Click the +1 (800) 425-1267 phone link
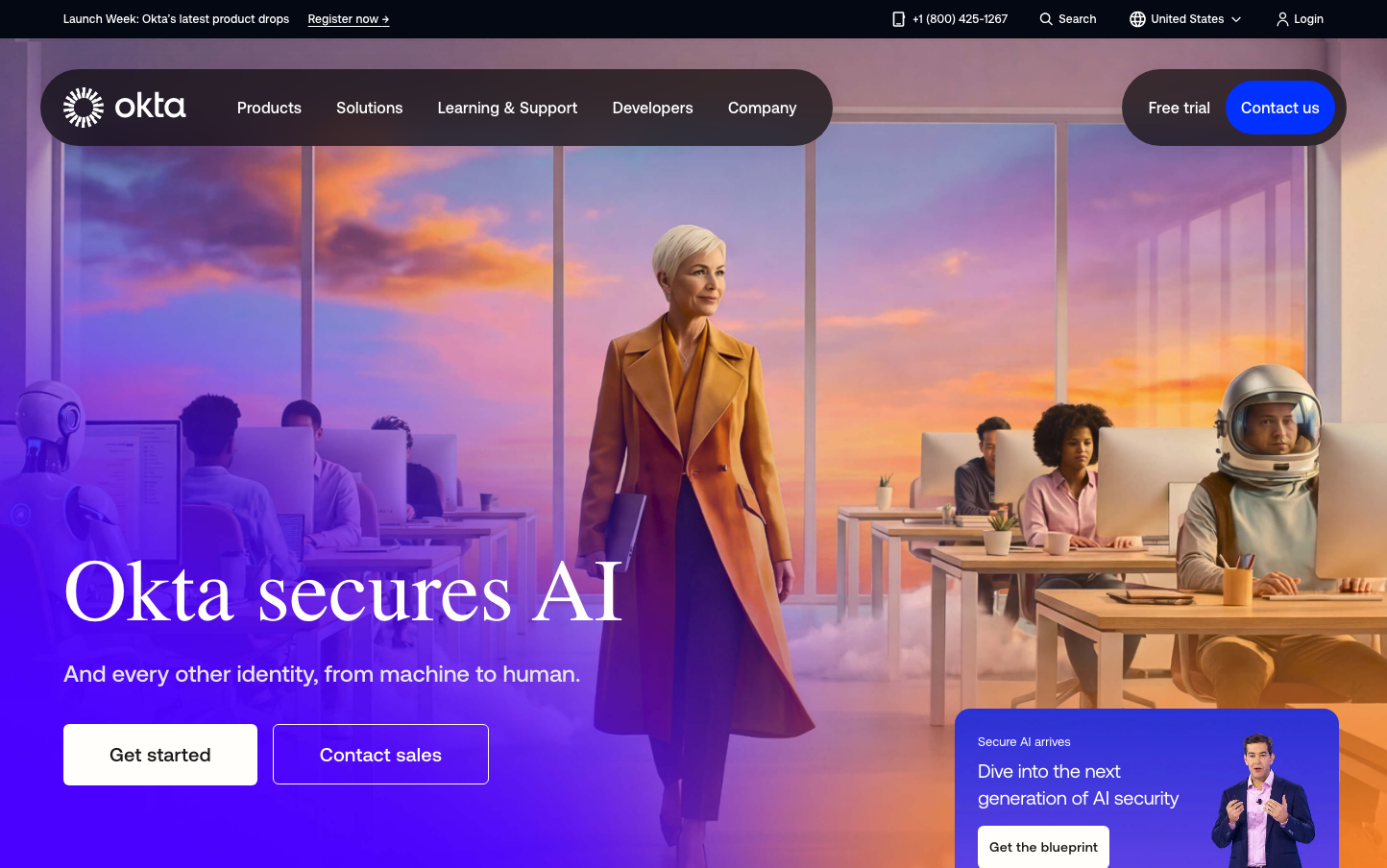 (960, 19)
